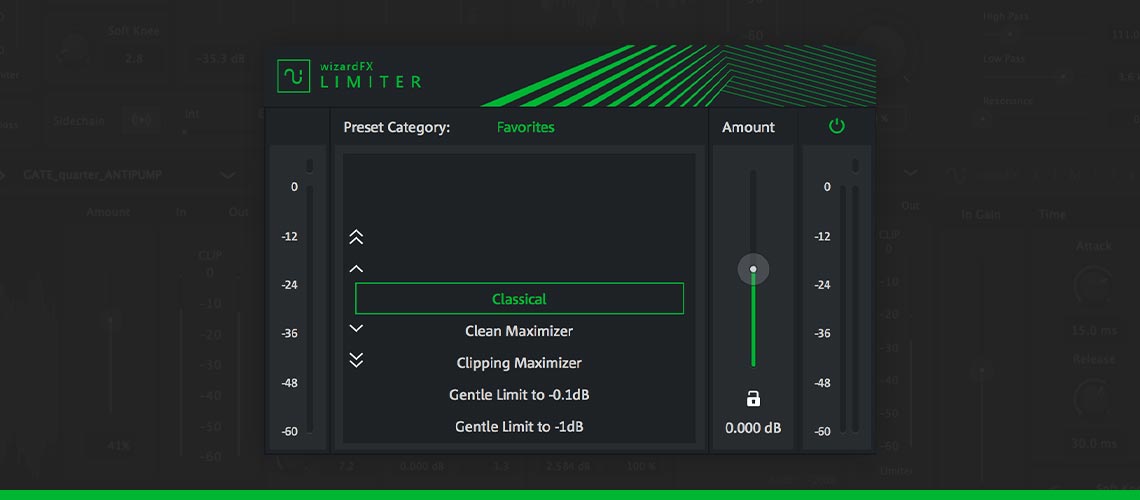Select the Classical preset
Screen dimensions: 1140x500
tap(519, 299)
